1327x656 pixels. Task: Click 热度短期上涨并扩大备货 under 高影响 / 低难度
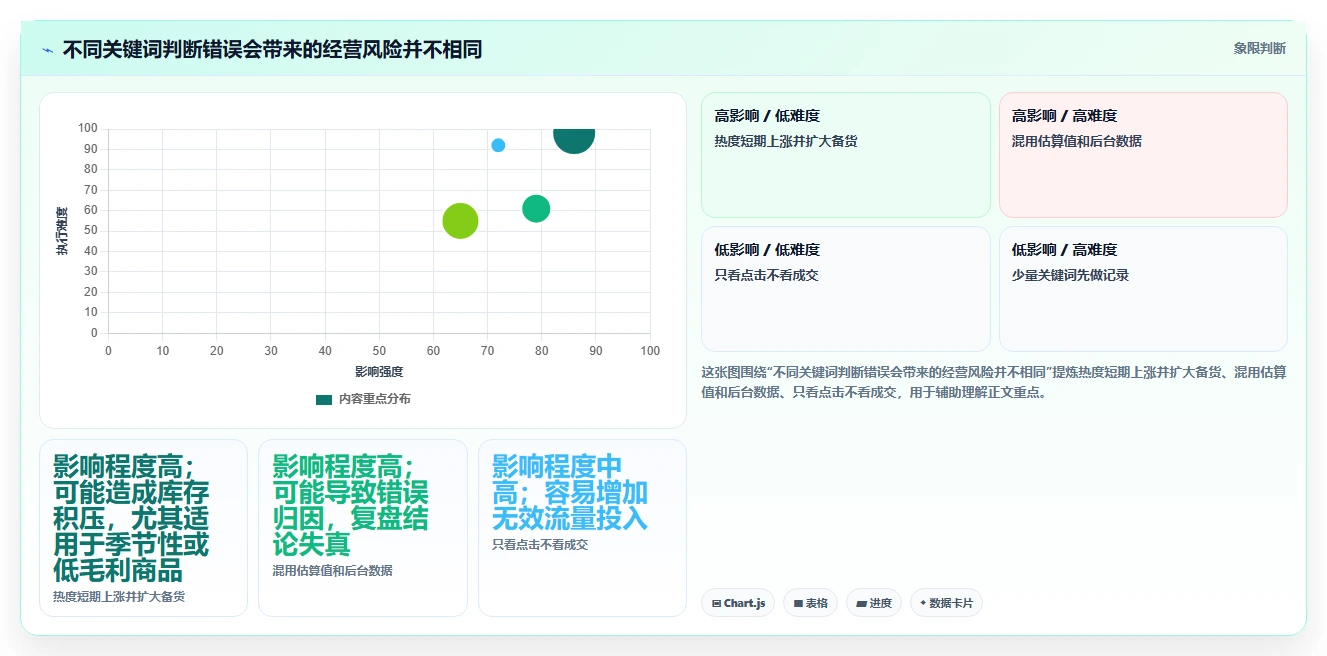tap(786, 141)
